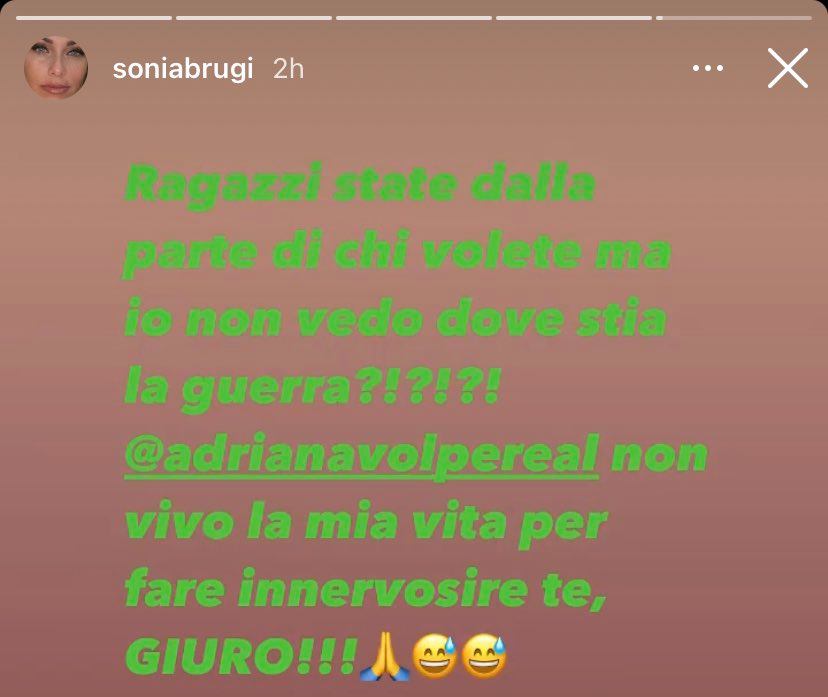This screenshot has height=697, width=828.
Task: Jump to the second story progress segment
Action: click(x=254, y=18)
